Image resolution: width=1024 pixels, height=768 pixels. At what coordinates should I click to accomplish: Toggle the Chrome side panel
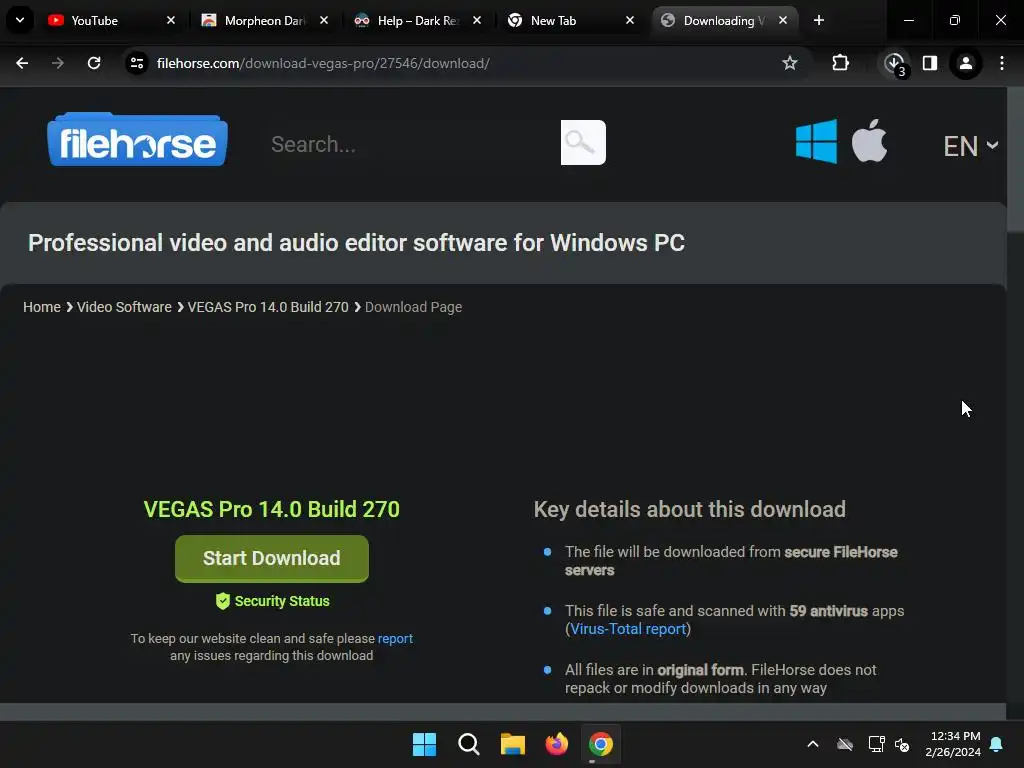(x=930, y=63)
